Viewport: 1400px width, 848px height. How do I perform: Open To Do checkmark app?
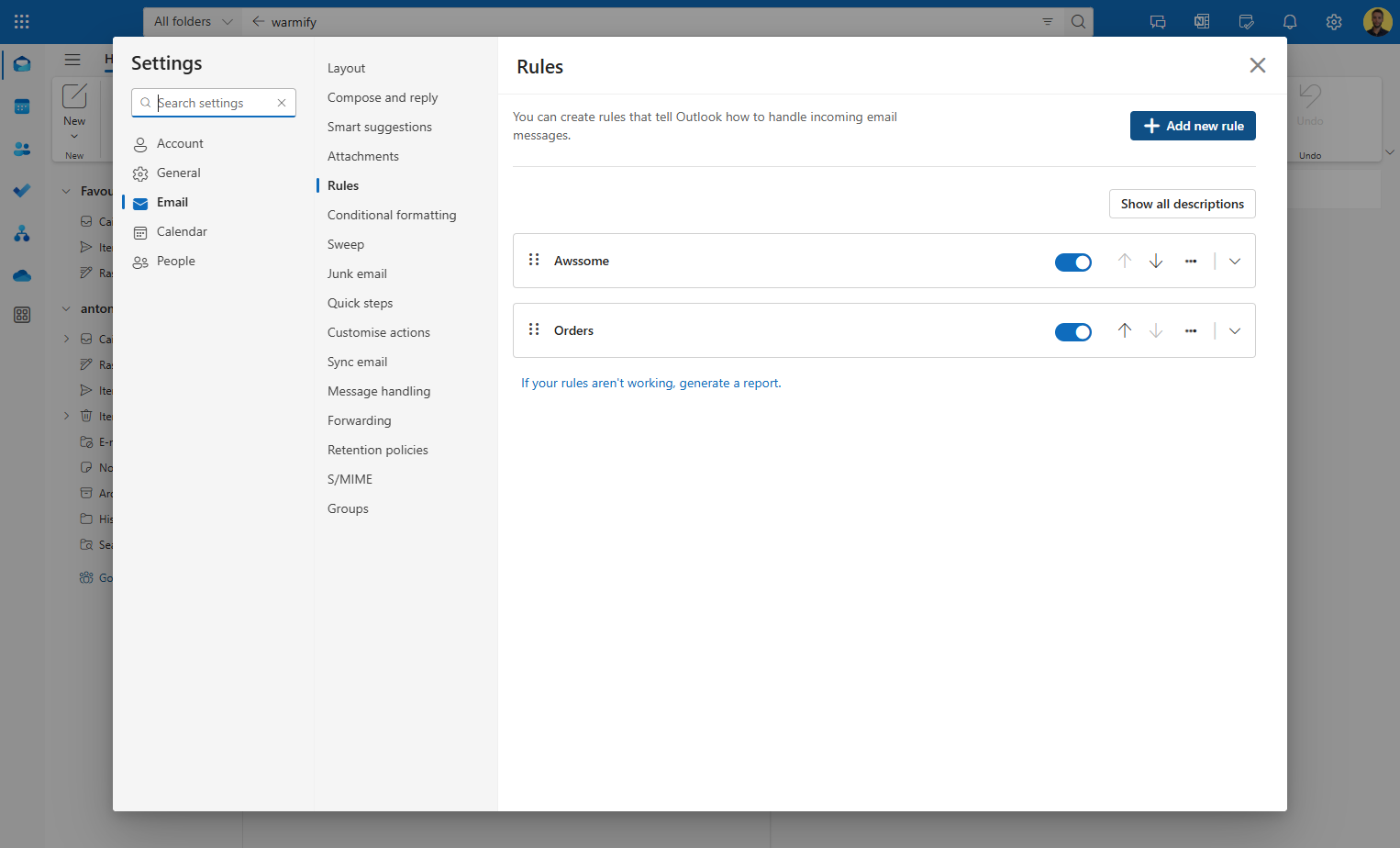22,191
